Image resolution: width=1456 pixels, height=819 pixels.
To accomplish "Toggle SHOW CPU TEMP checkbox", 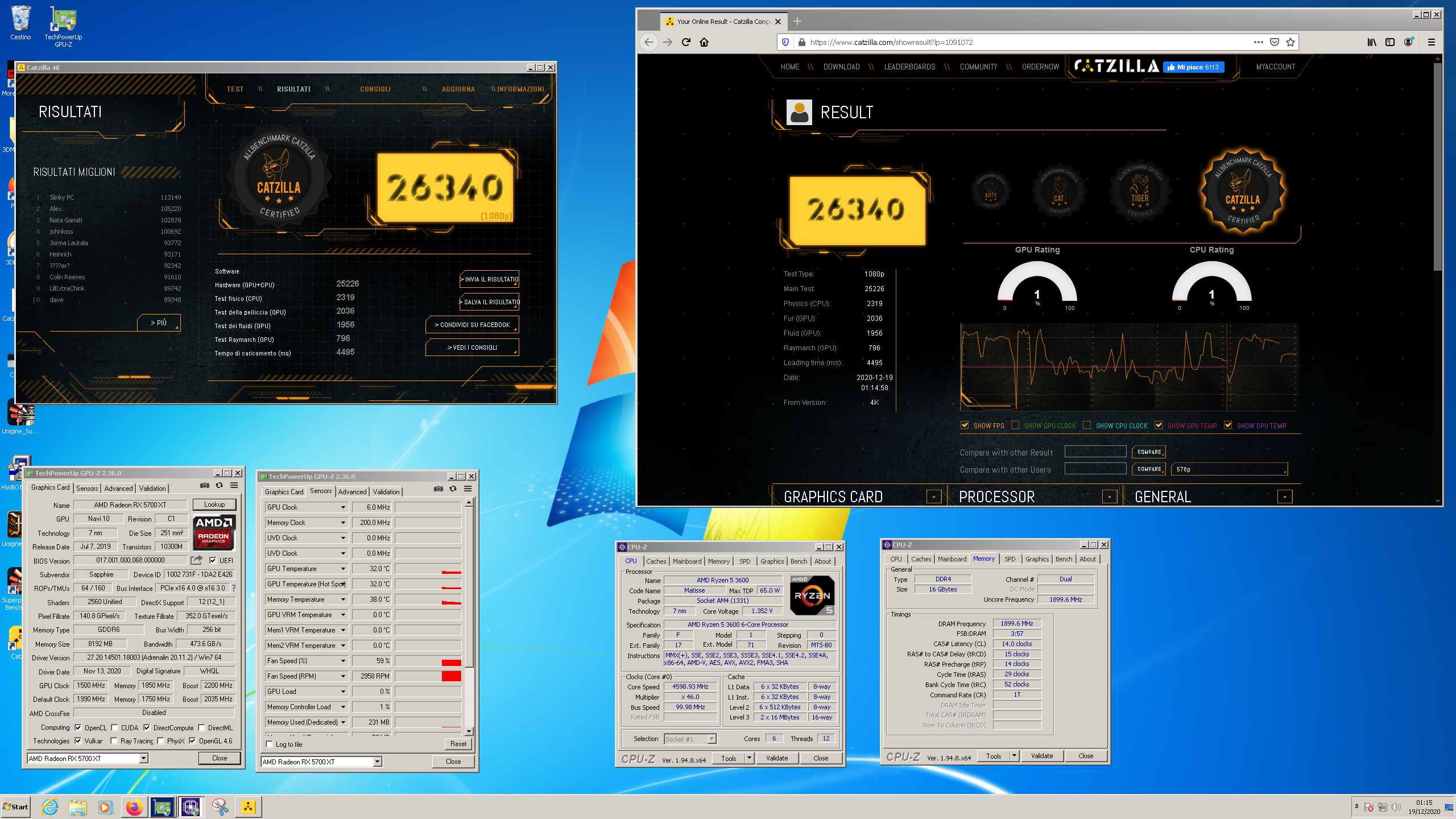I will 1228,425.
